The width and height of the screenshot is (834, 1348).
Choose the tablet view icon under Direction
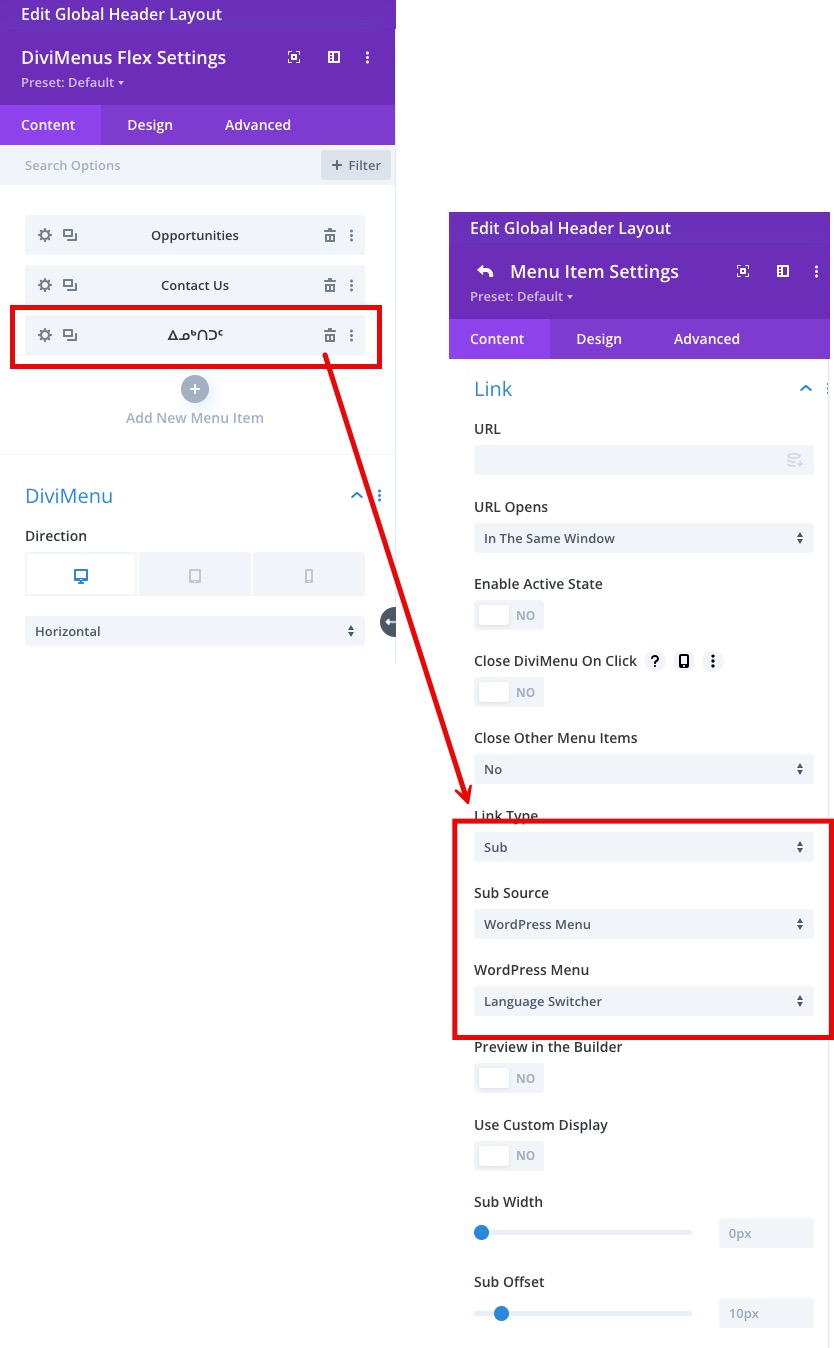pyautogui.click(x=195, y=575)
